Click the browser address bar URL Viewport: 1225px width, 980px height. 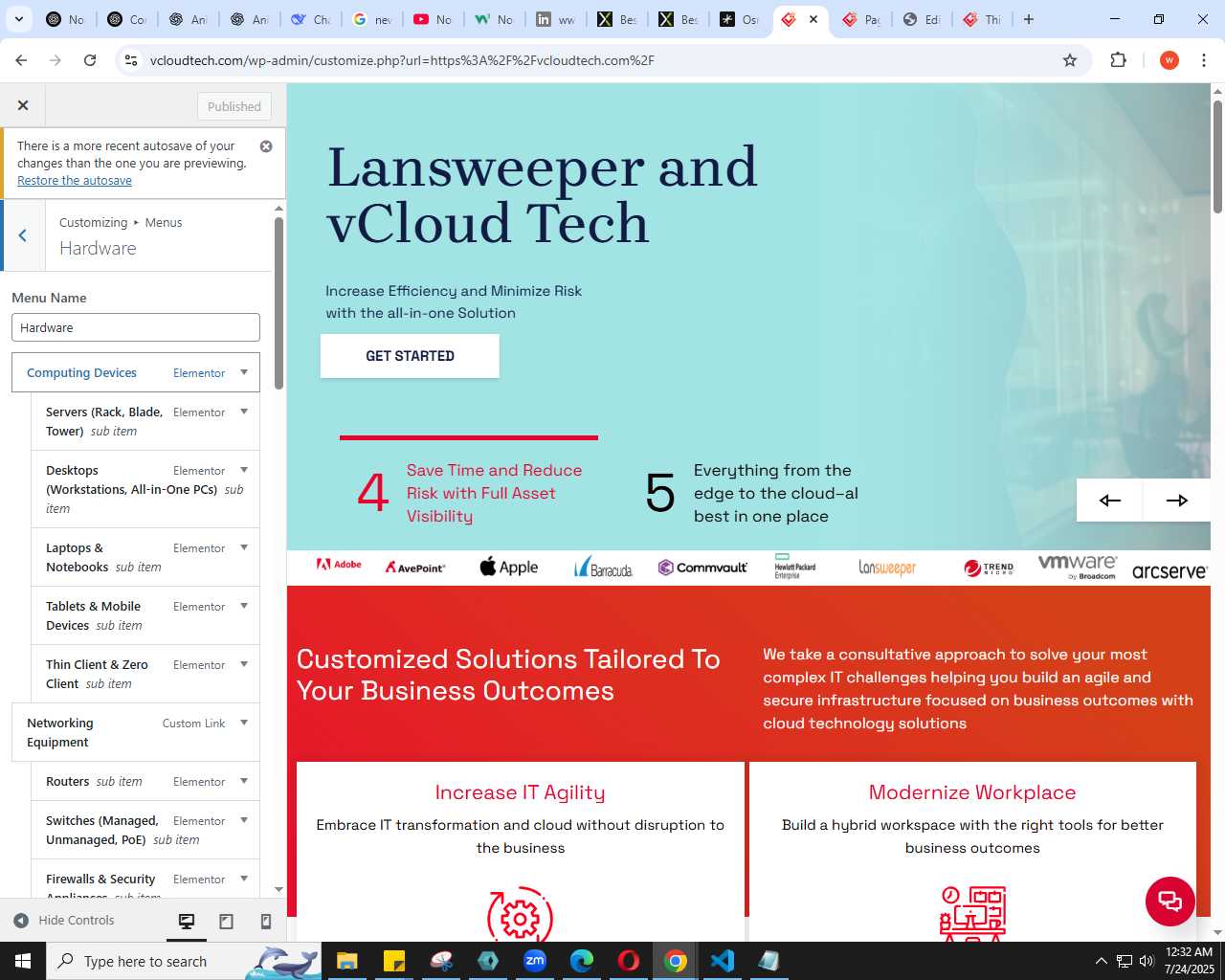tap(402, 60)
